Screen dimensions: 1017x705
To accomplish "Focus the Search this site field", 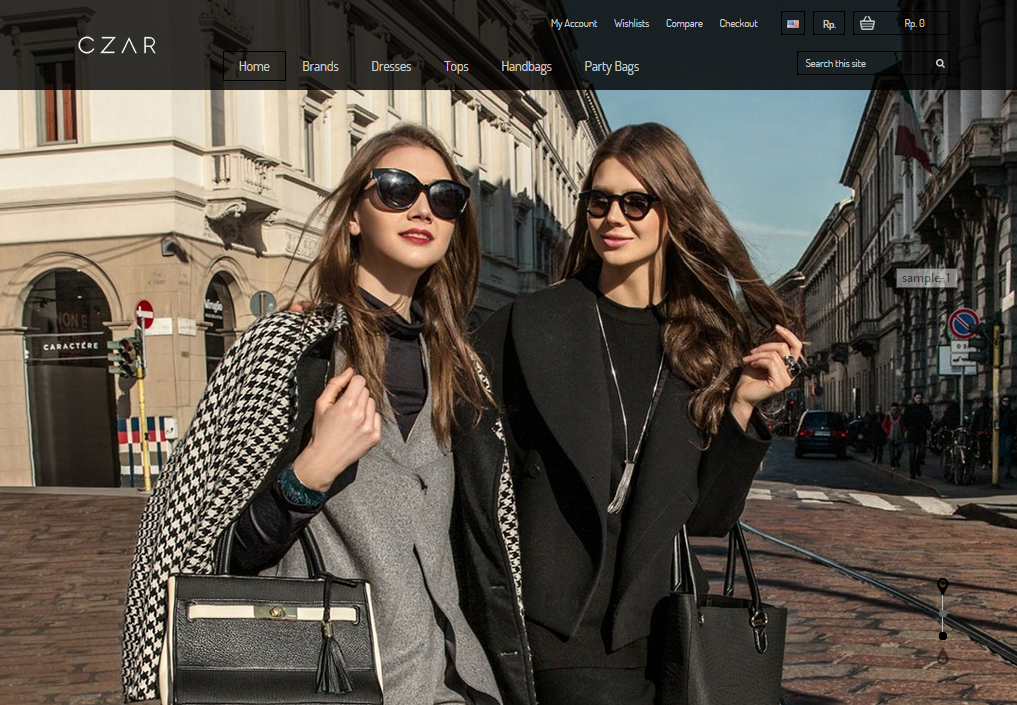I will click(862, 64).
